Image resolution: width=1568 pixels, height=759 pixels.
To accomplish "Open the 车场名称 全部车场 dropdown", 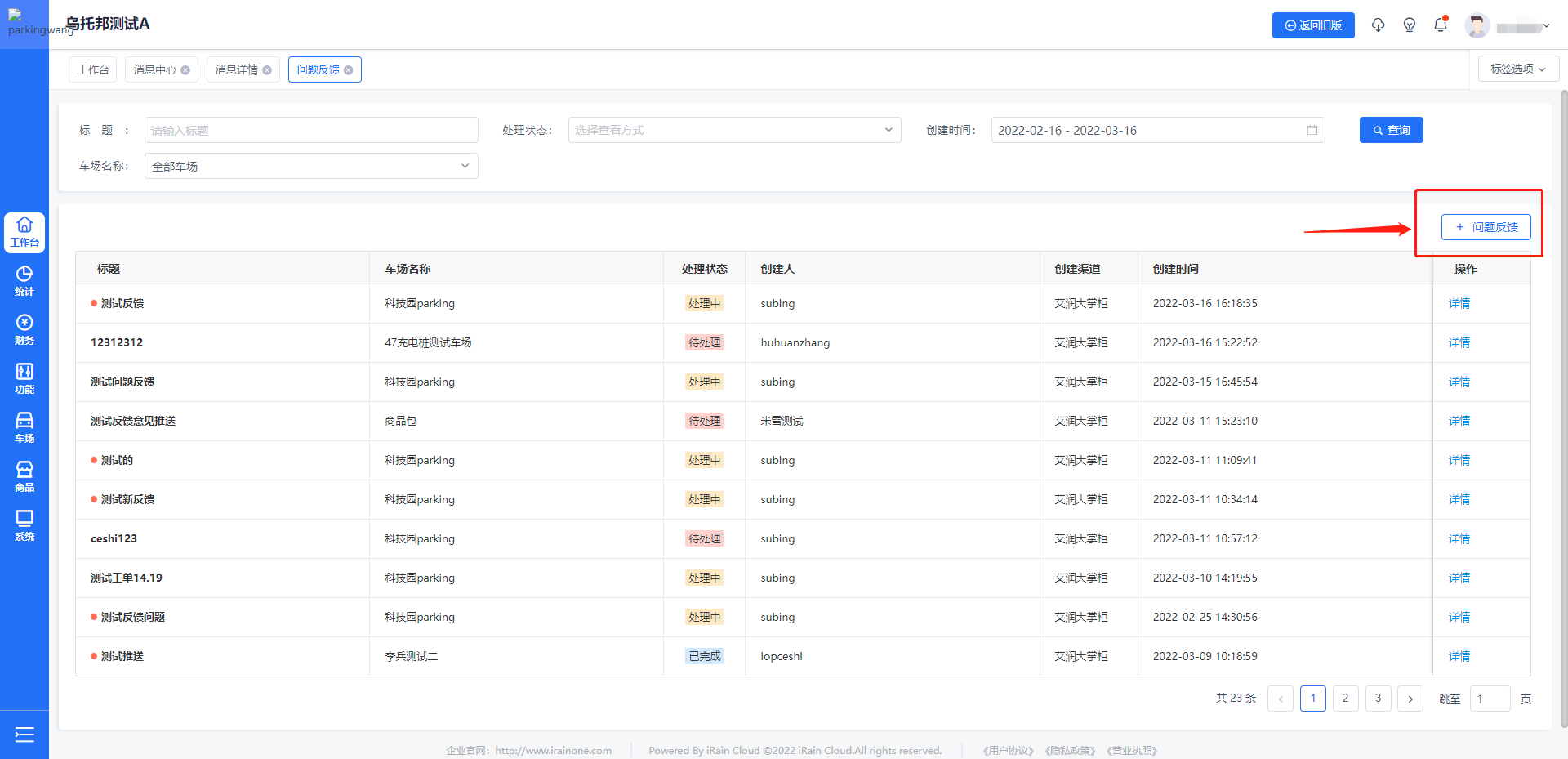I will click(x=311, y=166).
